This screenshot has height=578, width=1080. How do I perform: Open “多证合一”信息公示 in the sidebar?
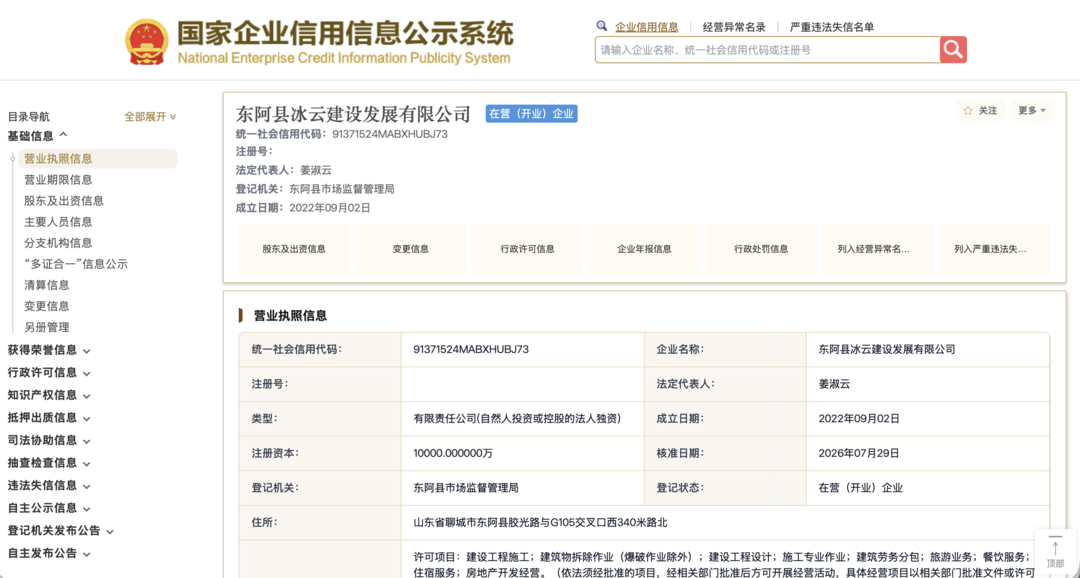tap(76, 264)
